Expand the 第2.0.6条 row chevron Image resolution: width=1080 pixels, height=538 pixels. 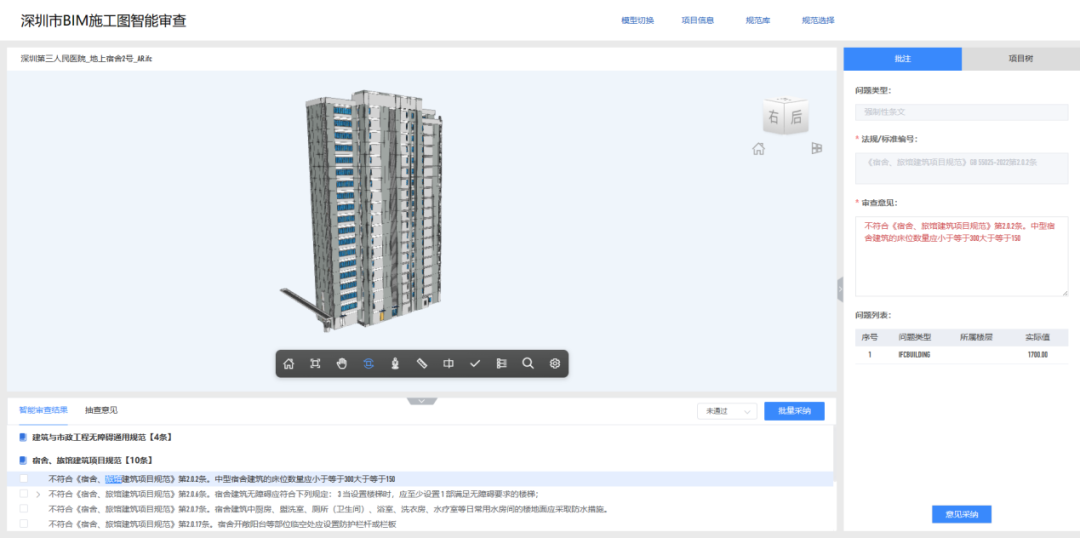tap(38, 494)
